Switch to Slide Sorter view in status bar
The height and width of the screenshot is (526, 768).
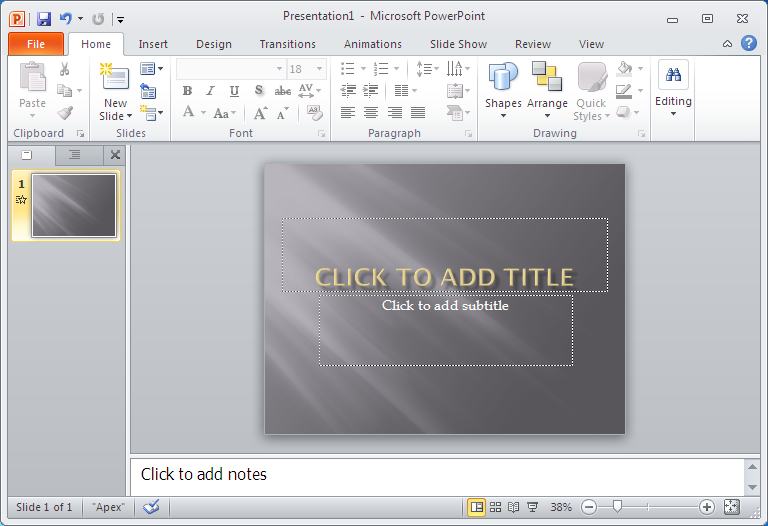(x=495, y=507)
